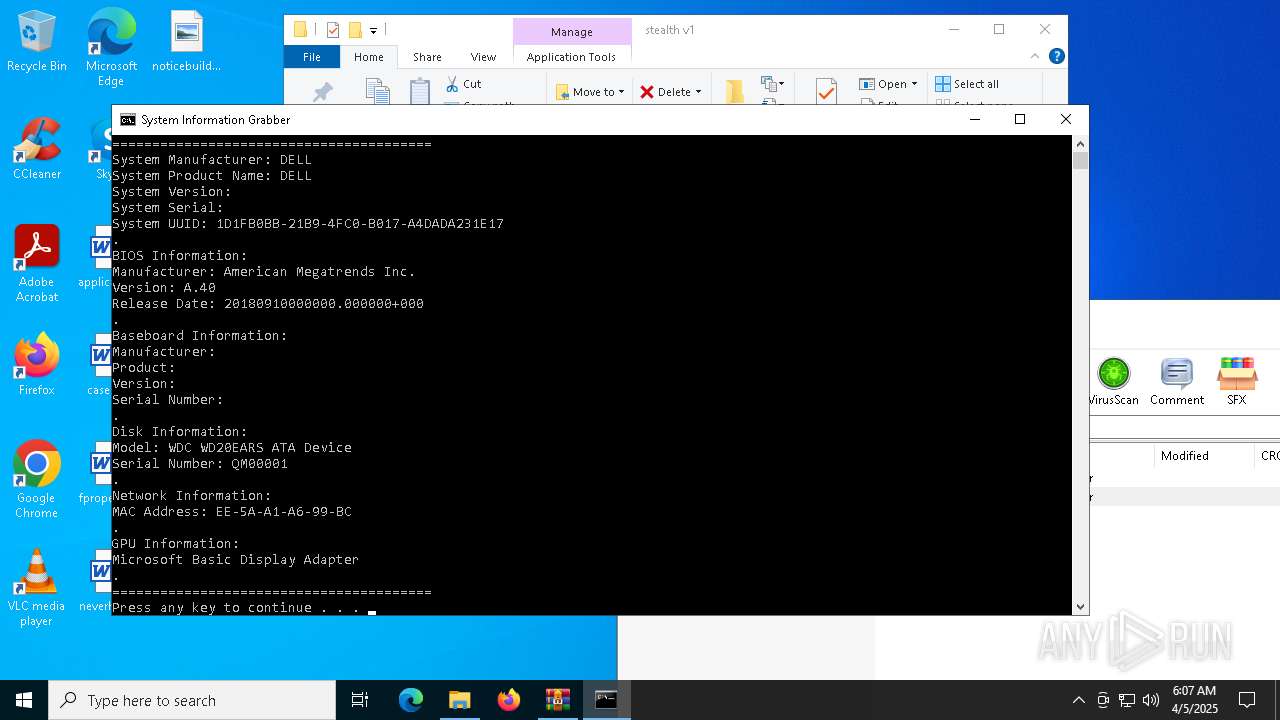
Task: Click WinRAR VirusScan toolbar icon
Action: click(x=1113, y=382)
